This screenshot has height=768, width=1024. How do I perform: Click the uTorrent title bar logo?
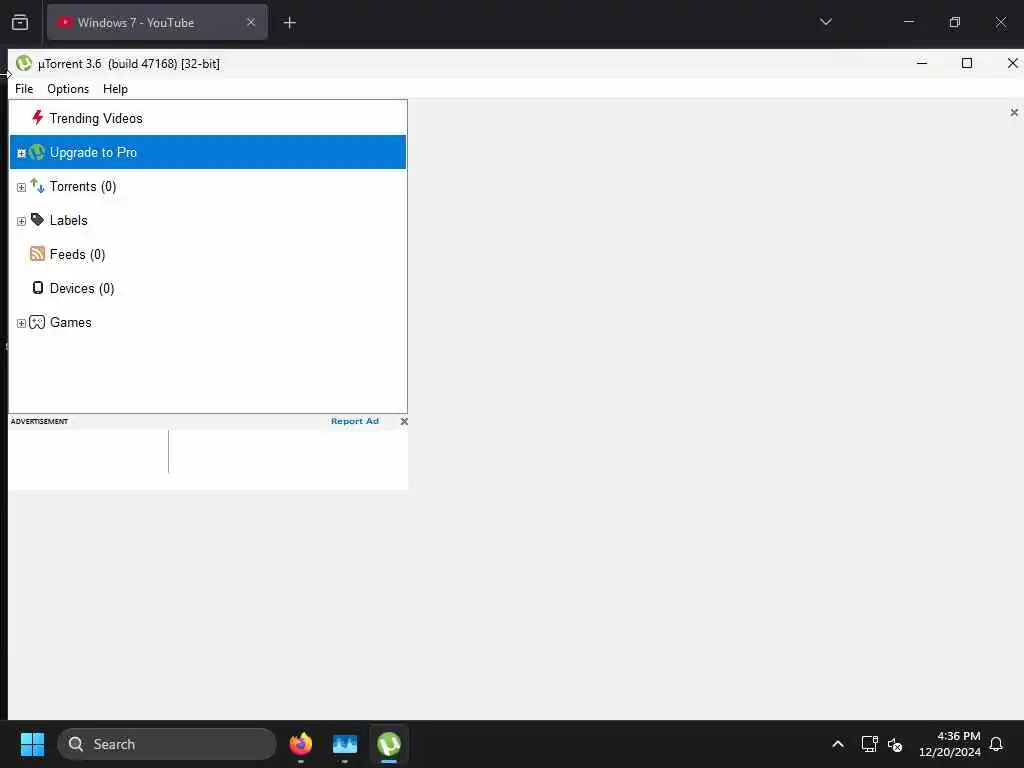coord(24,63)
